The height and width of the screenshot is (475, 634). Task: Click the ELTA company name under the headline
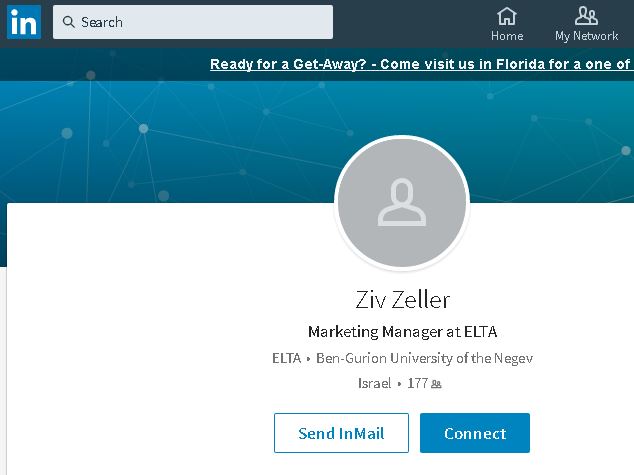point(286,358)
